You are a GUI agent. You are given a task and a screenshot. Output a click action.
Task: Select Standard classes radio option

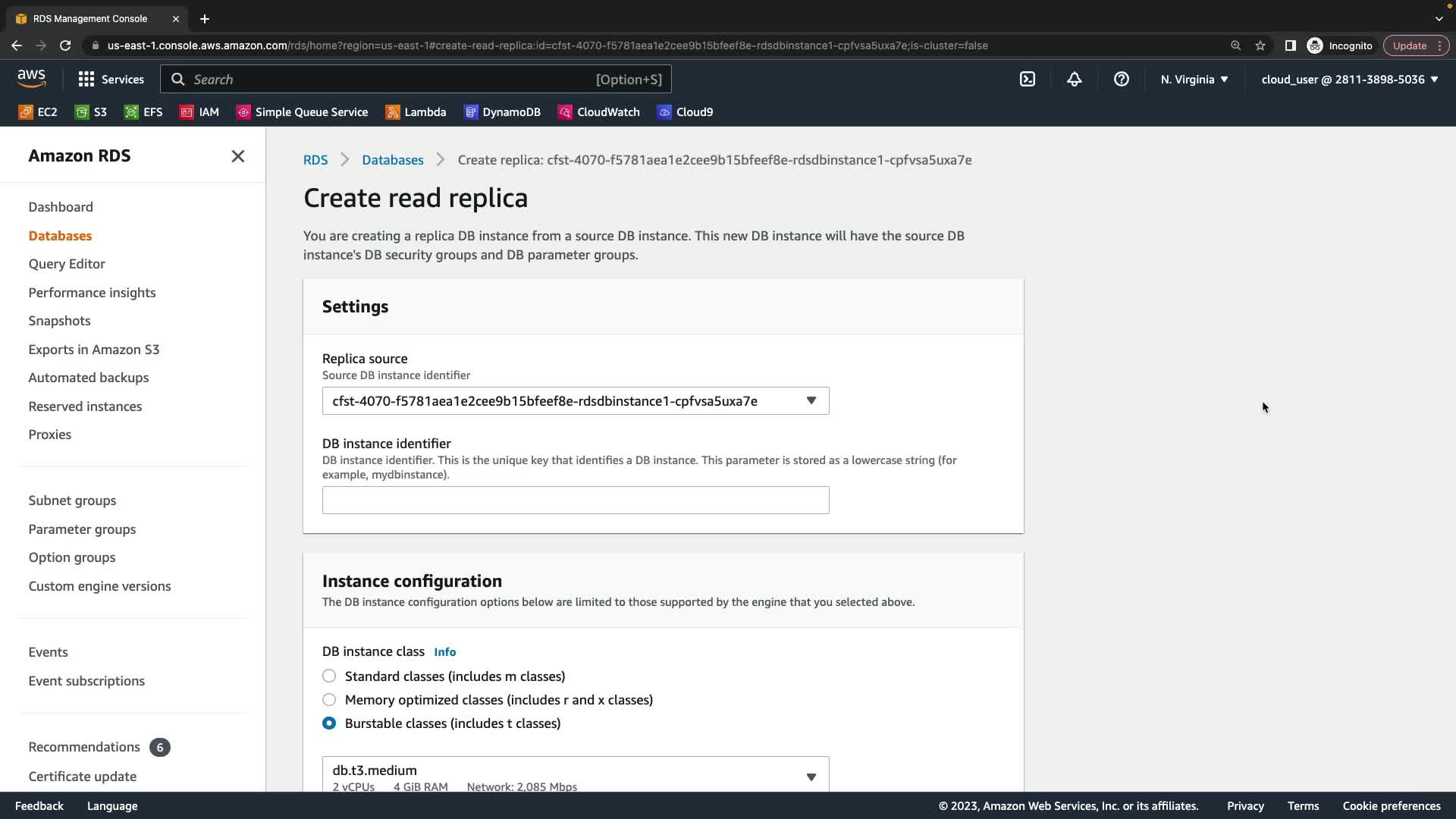(329, 676)
